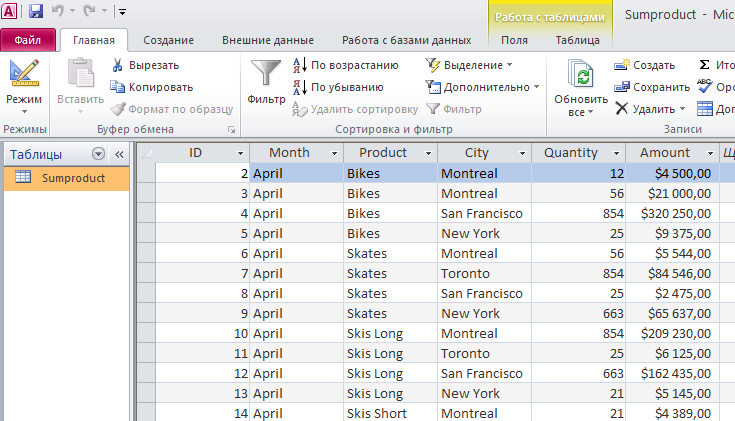The image size is (735, 421).
Task: Open the Month column dropdown arrow
Action: [x=333, y=153]
